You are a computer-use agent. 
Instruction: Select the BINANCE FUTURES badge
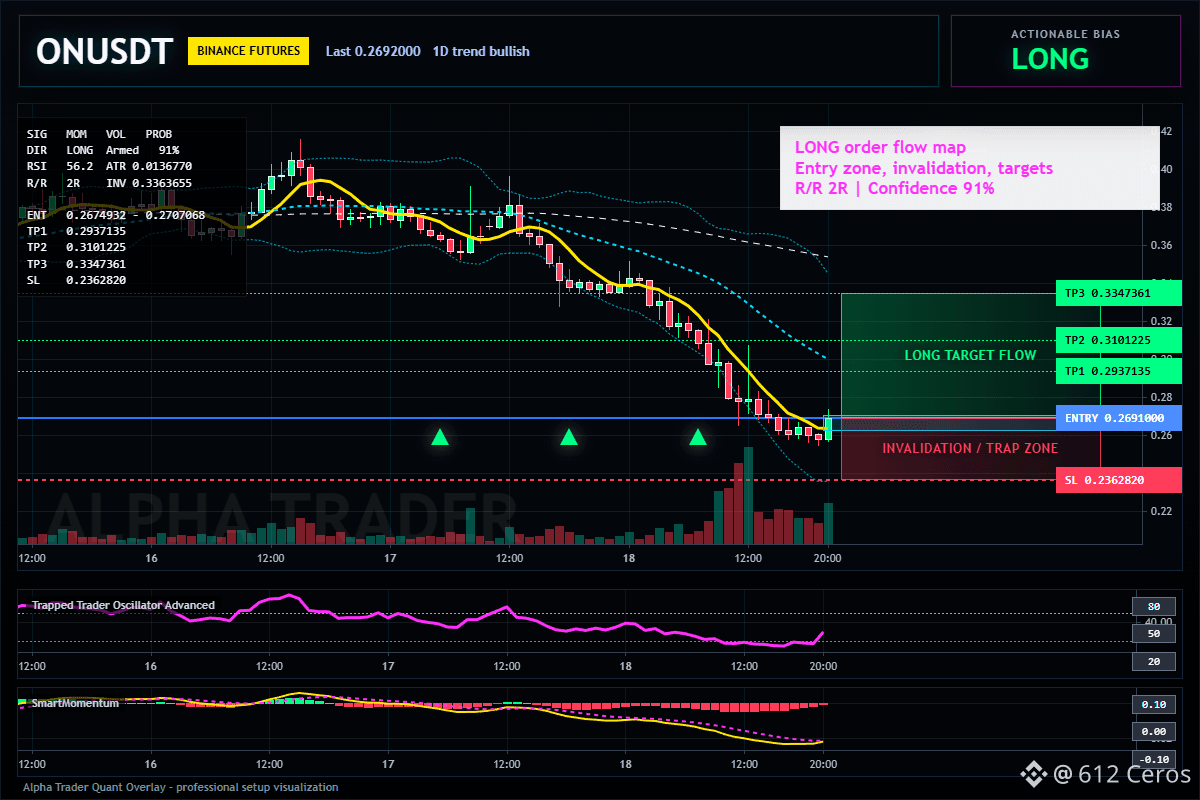[x=249, y=51]
